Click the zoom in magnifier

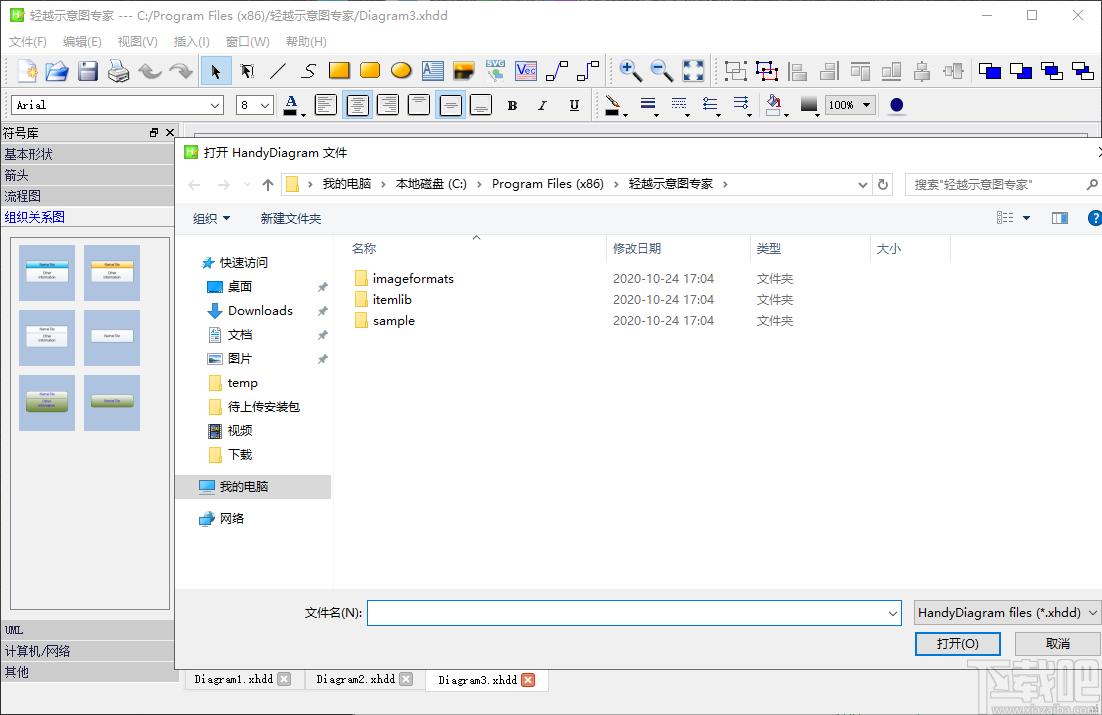point(630,70)
